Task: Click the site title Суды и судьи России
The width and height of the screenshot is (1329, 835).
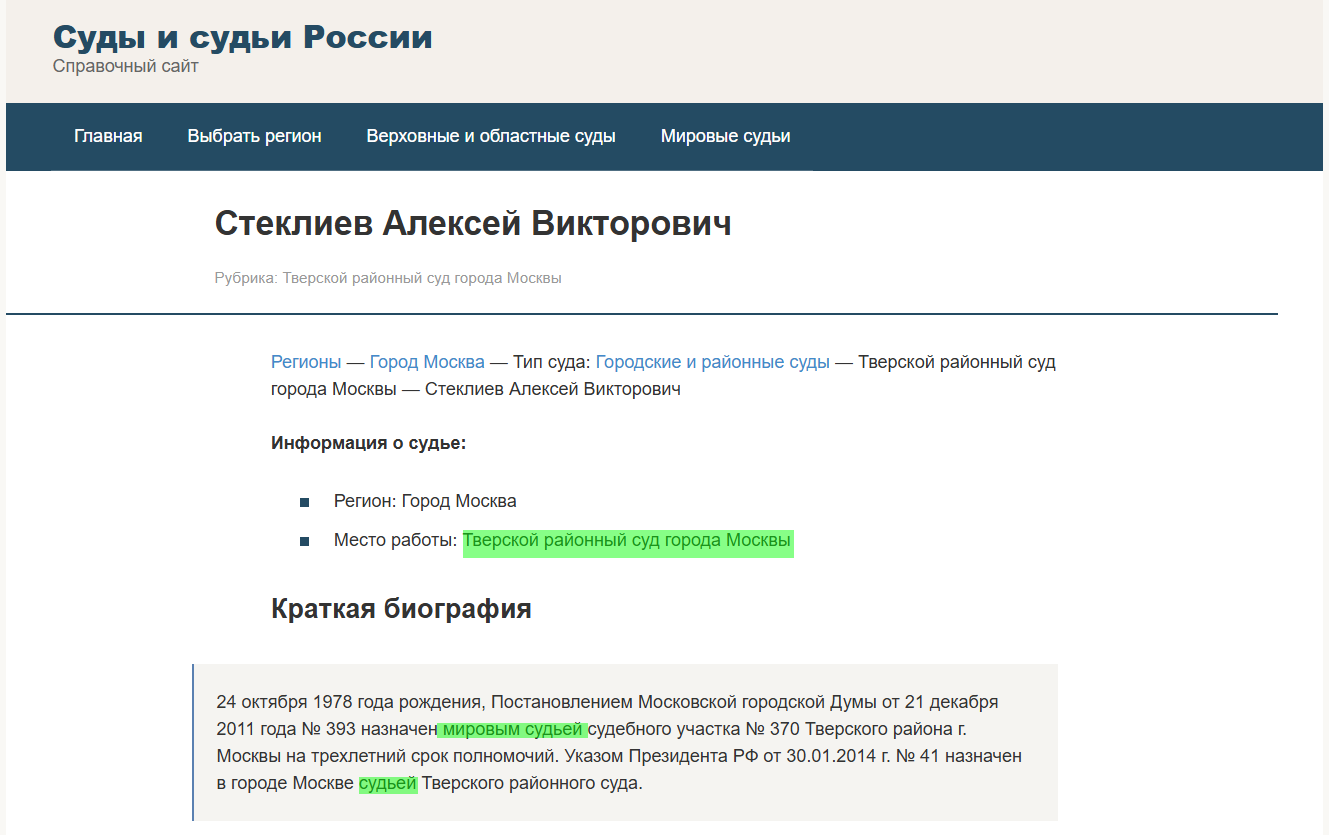Action: click(242, 36)
